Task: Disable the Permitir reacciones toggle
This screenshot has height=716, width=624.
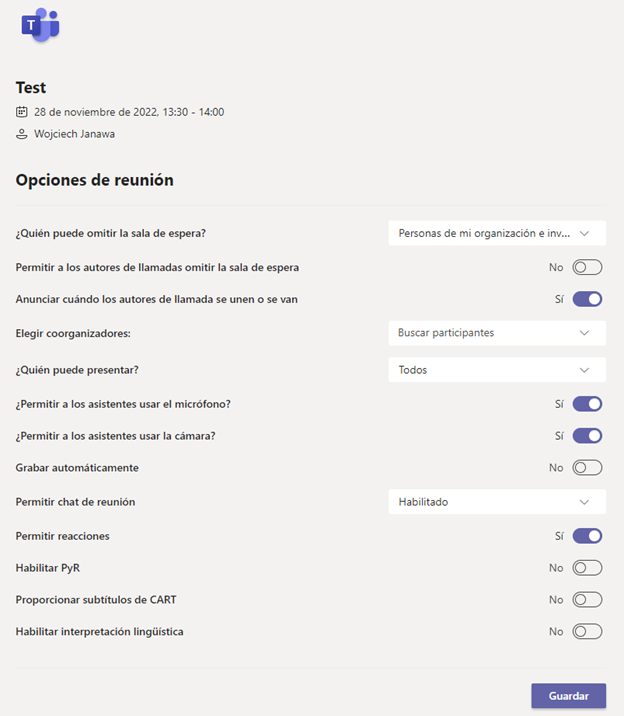Action: 587,536
